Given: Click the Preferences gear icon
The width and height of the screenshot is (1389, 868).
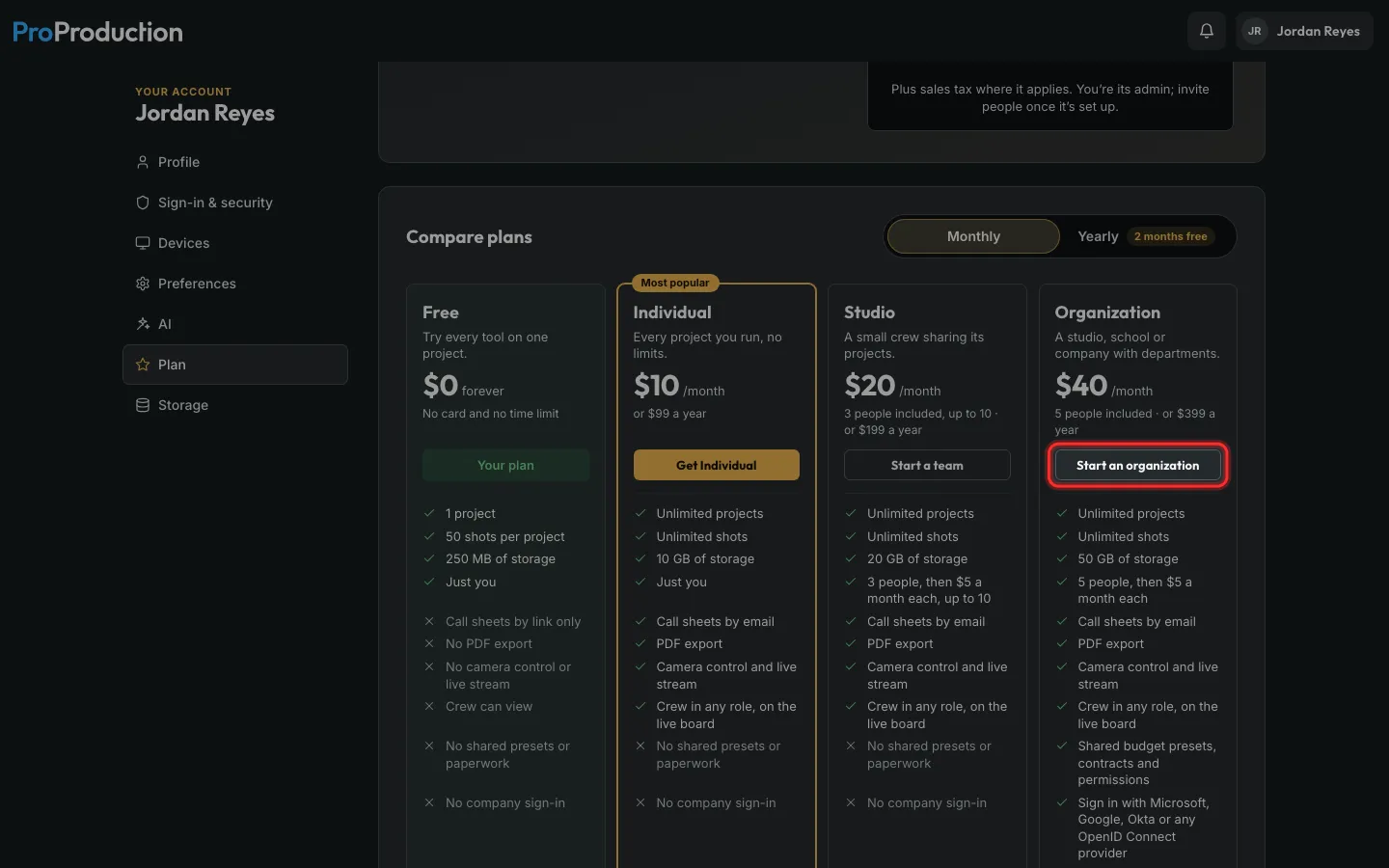Looking at the screenshot, I should point(143,284).
